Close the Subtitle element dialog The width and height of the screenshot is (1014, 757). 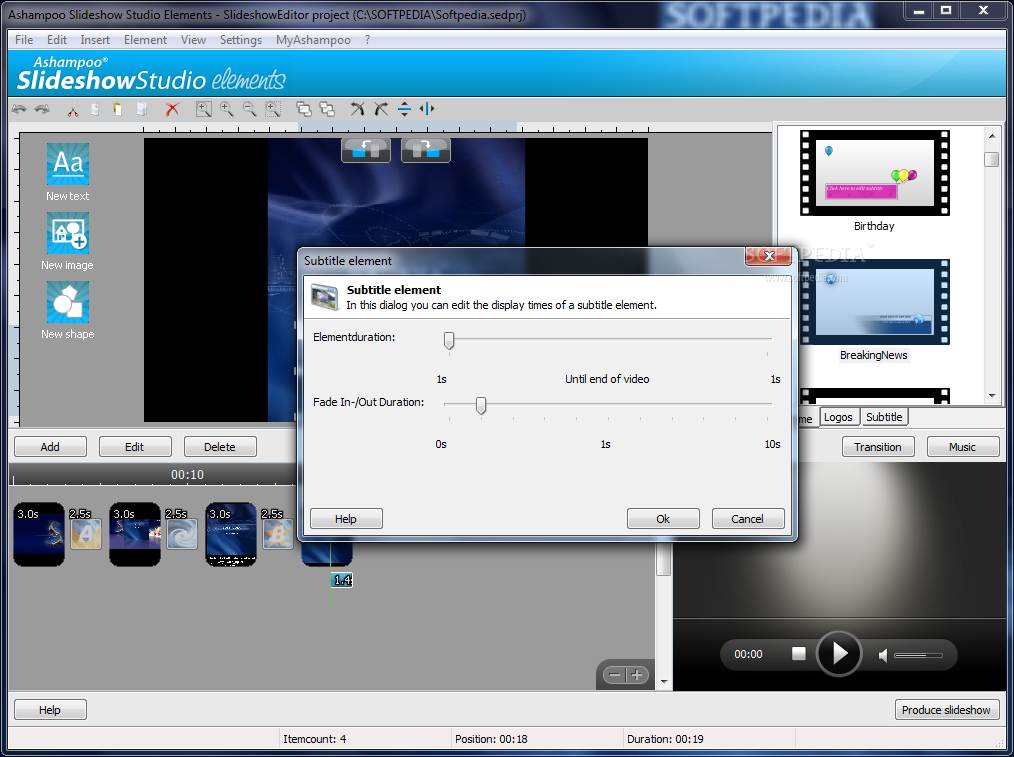(x=768, y=256)
